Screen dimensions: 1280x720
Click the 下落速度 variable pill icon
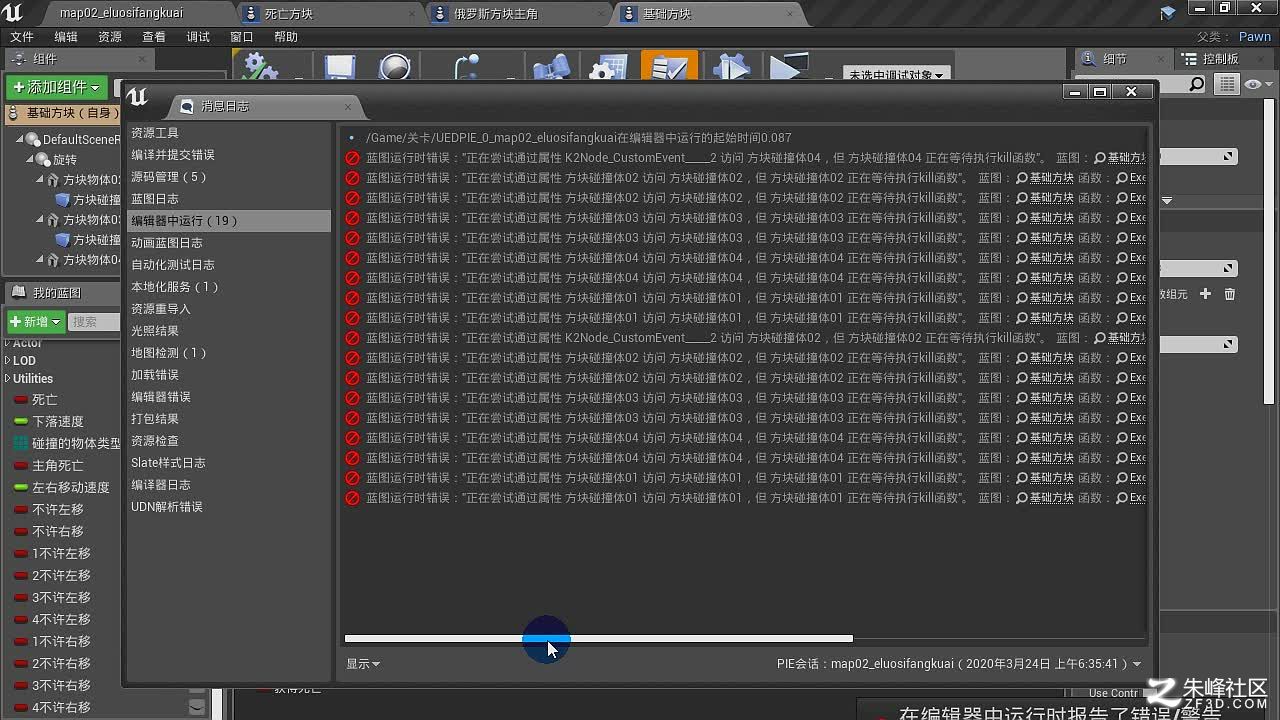pyautogui.click(x=20, y=422)
